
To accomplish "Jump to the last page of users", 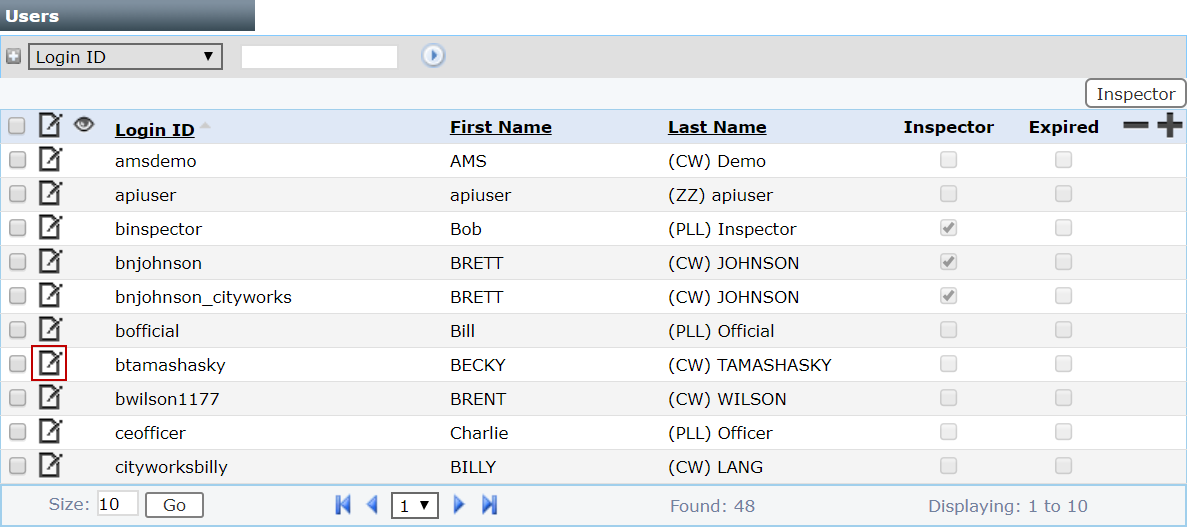I will [489, 505].
